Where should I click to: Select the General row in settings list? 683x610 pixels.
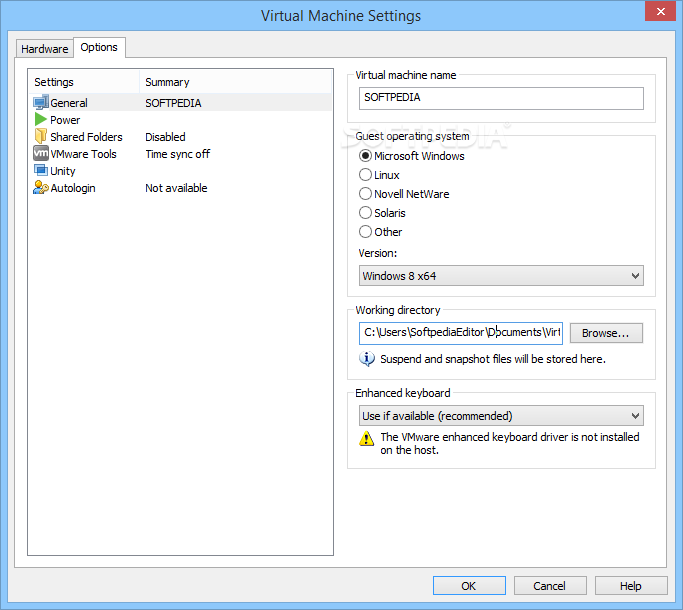point(180,102)
